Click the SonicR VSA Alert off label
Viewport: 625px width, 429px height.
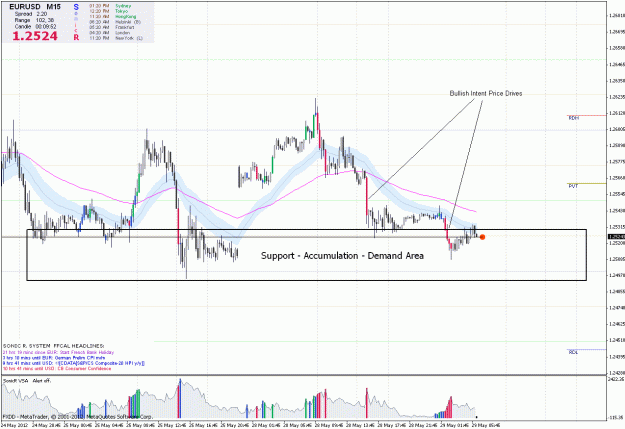tap(27, 381)
